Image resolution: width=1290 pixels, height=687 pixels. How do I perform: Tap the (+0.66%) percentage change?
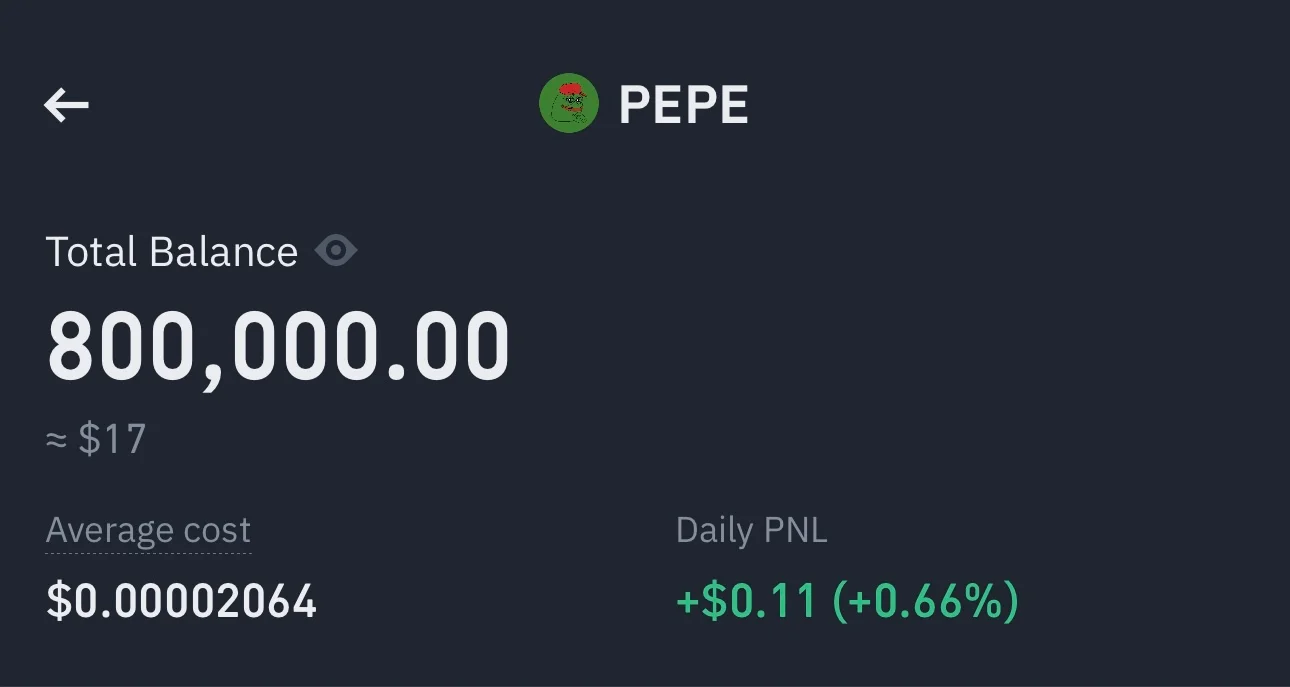926,601
